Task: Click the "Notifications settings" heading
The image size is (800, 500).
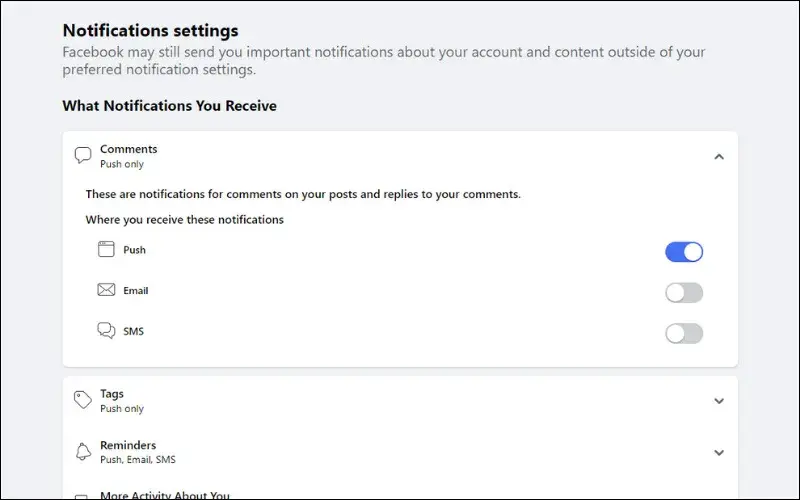Action: 151,31
